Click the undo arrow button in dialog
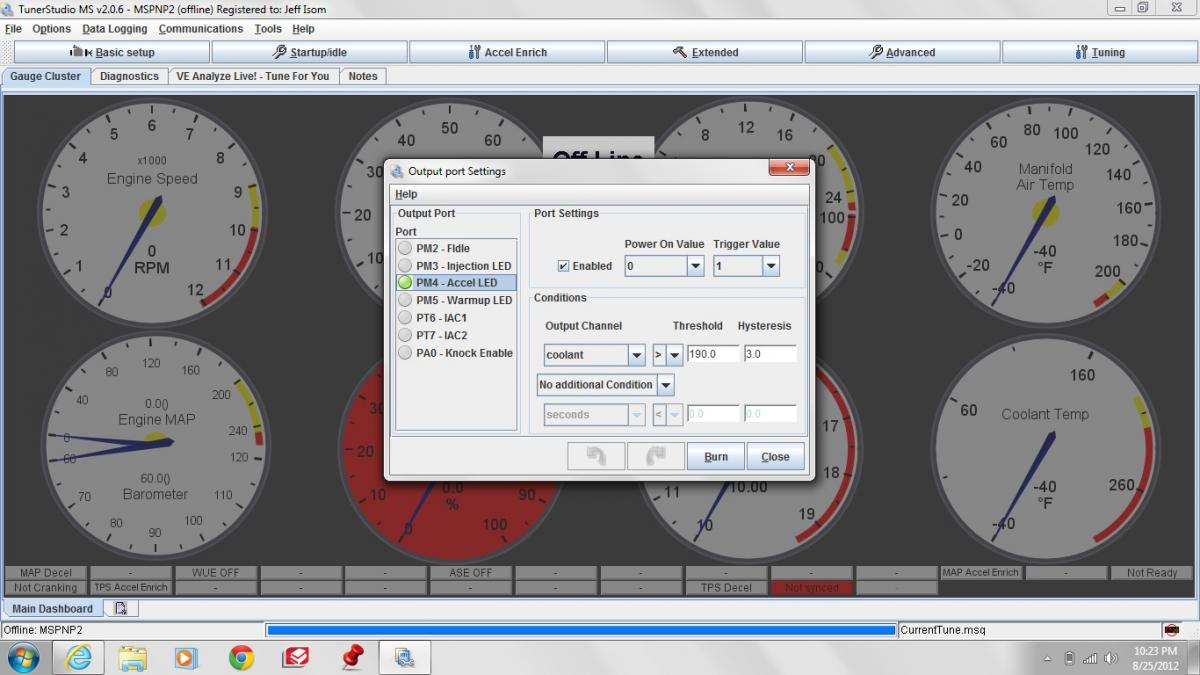 [597, 456]
